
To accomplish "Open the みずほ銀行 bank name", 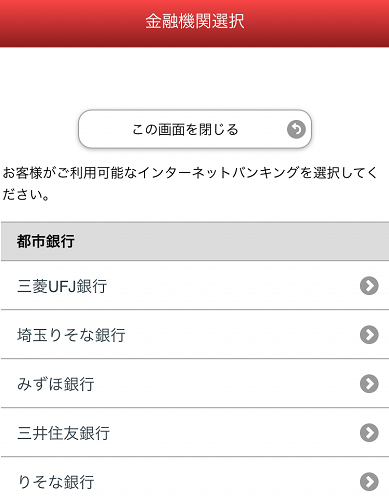I will click(x=56, y=384).
